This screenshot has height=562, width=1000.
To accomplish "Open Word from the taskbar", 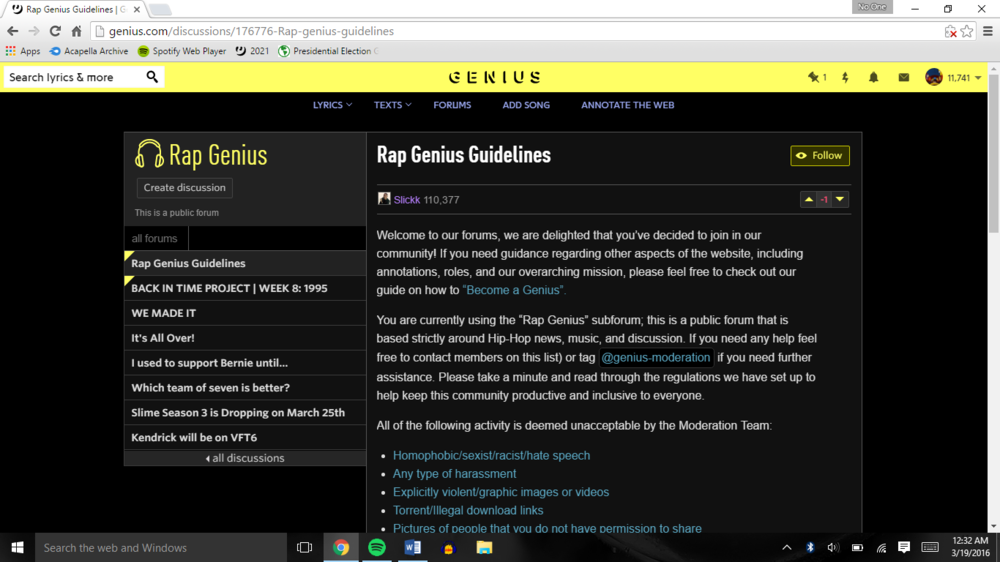I will tap(413, 547).
